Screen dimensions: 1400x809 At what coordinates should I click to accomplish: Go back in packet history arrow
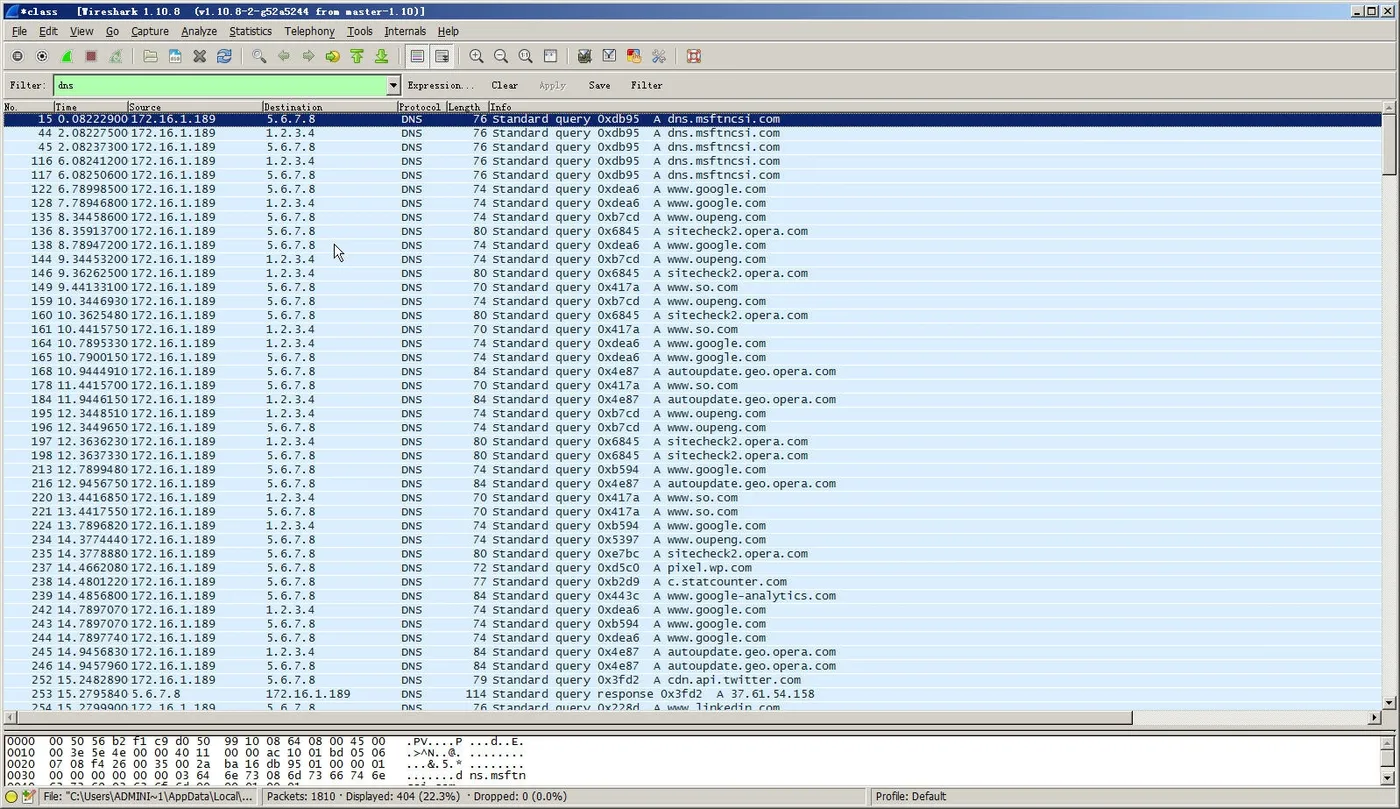point(283,56)
